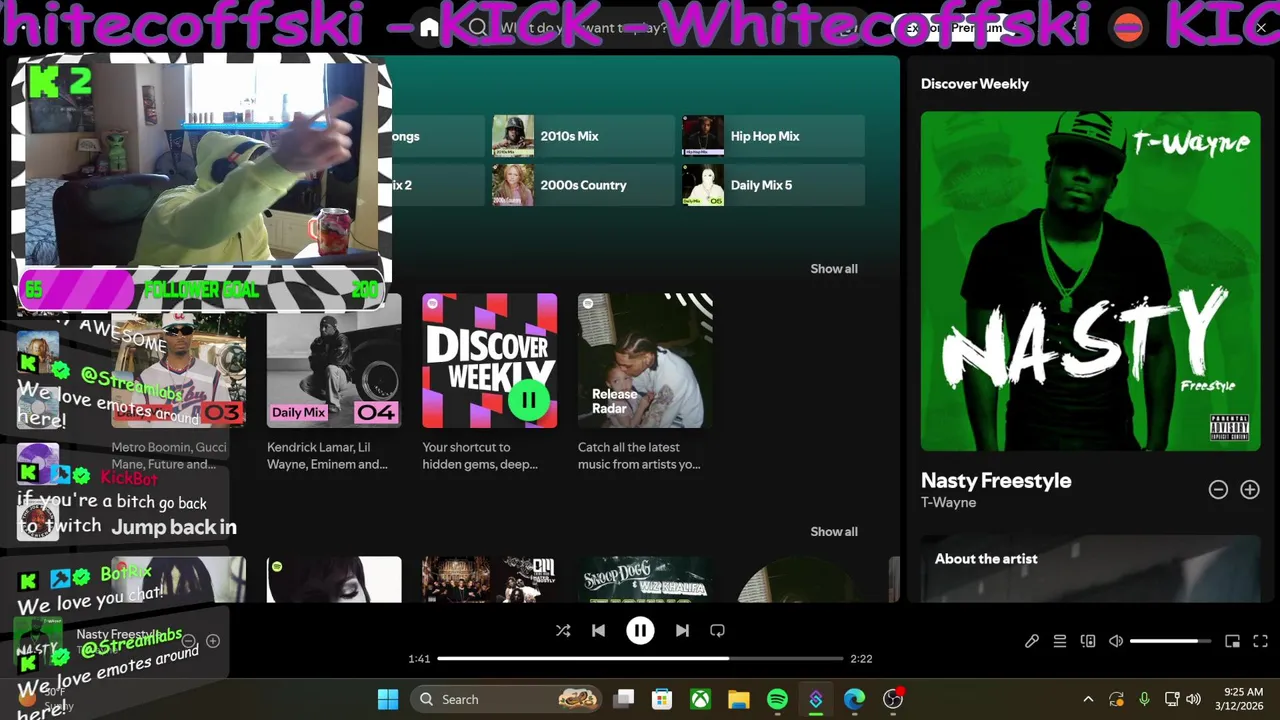Open the lyrics microphone icon
Image resolution: width=1280 pixels, height=720 pixels.
click(1032, 641)
